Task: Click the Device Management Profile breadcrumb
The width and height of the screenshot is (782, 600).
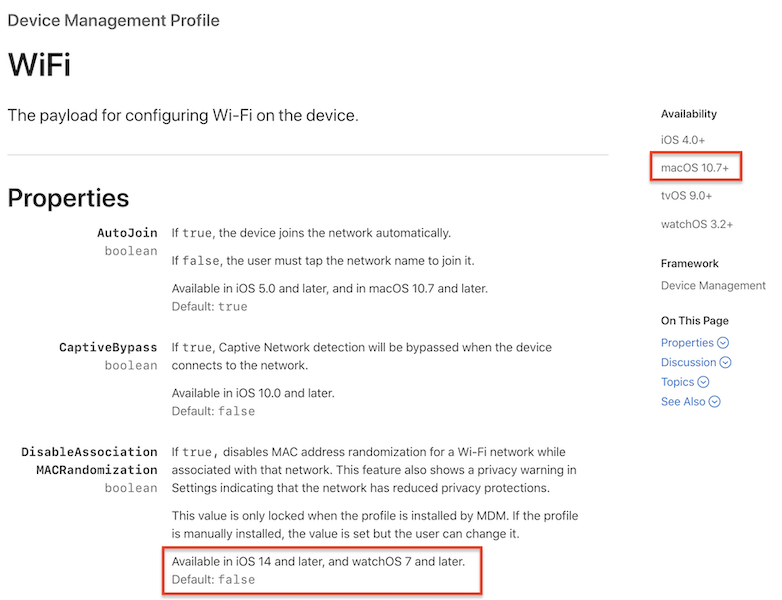Action: click(113, 21)
